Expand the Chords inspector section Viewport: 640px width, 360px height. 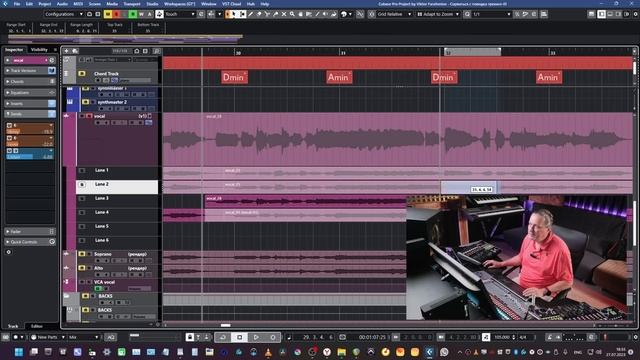29,82
